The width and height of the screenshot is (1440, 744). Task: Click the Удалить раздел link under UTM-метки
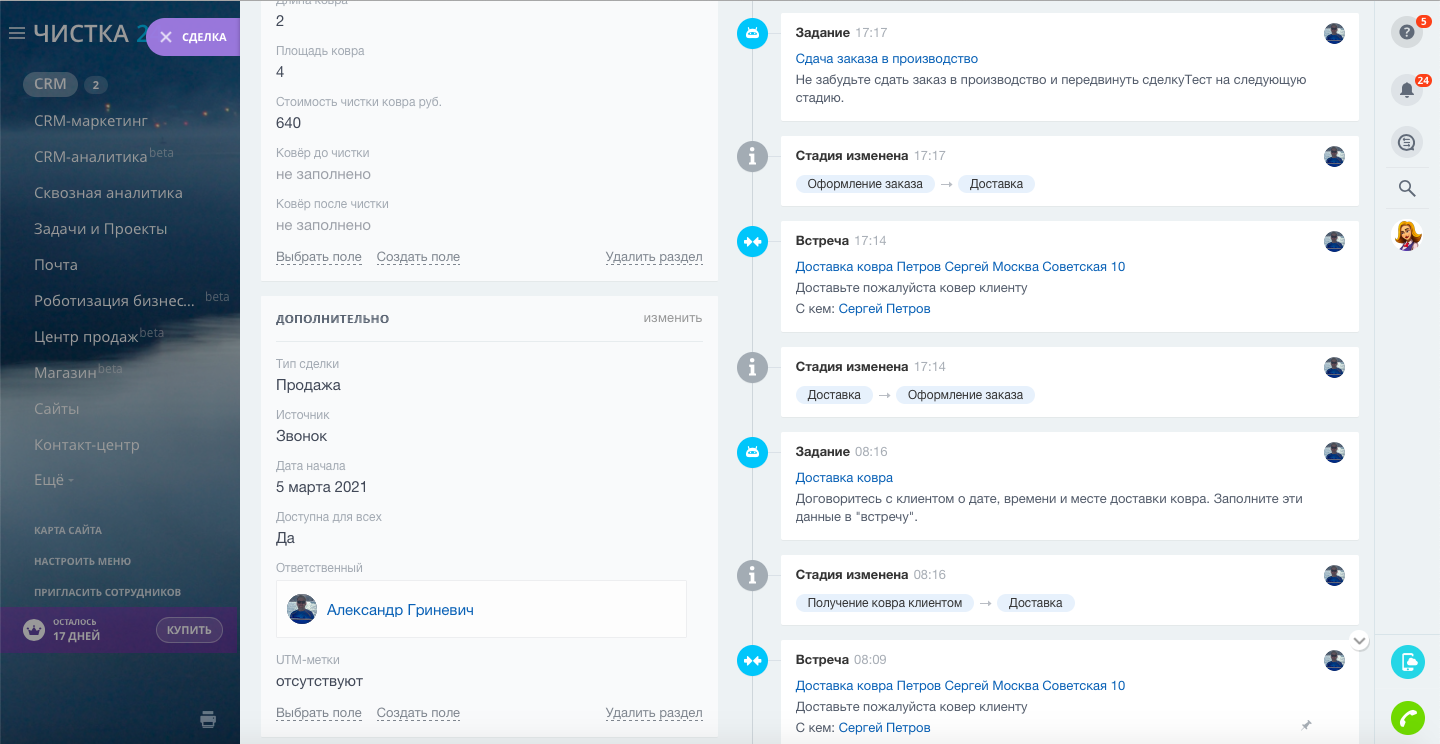(x=654, y=713)
